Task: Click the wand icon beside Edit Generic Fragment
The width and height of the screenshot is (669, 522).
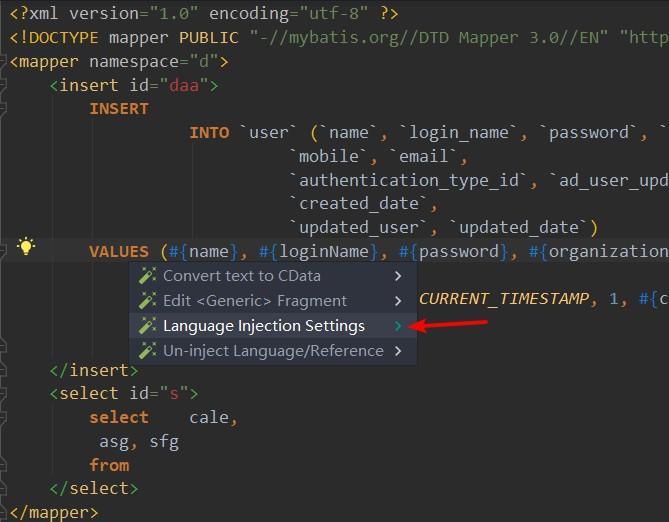Action: coord(147,301)
